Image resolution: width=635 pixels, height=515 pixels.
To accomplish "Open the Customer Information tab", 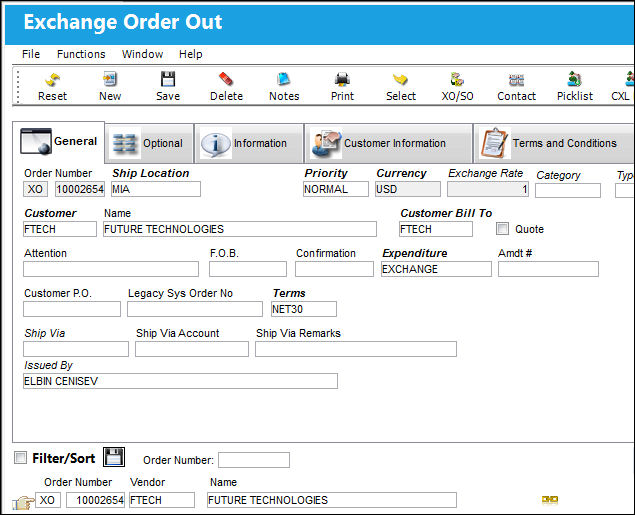I will click(x=388, y=143).
